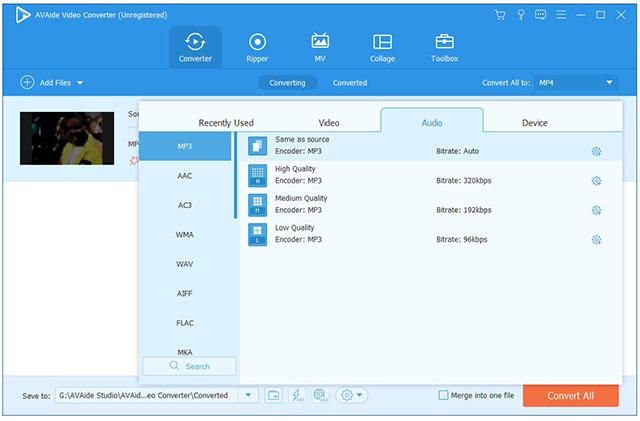The width and height of the screenshot is (640, 421).
Task: Choose the Medium Quality MP3 preset
Action: pos(431,205)
